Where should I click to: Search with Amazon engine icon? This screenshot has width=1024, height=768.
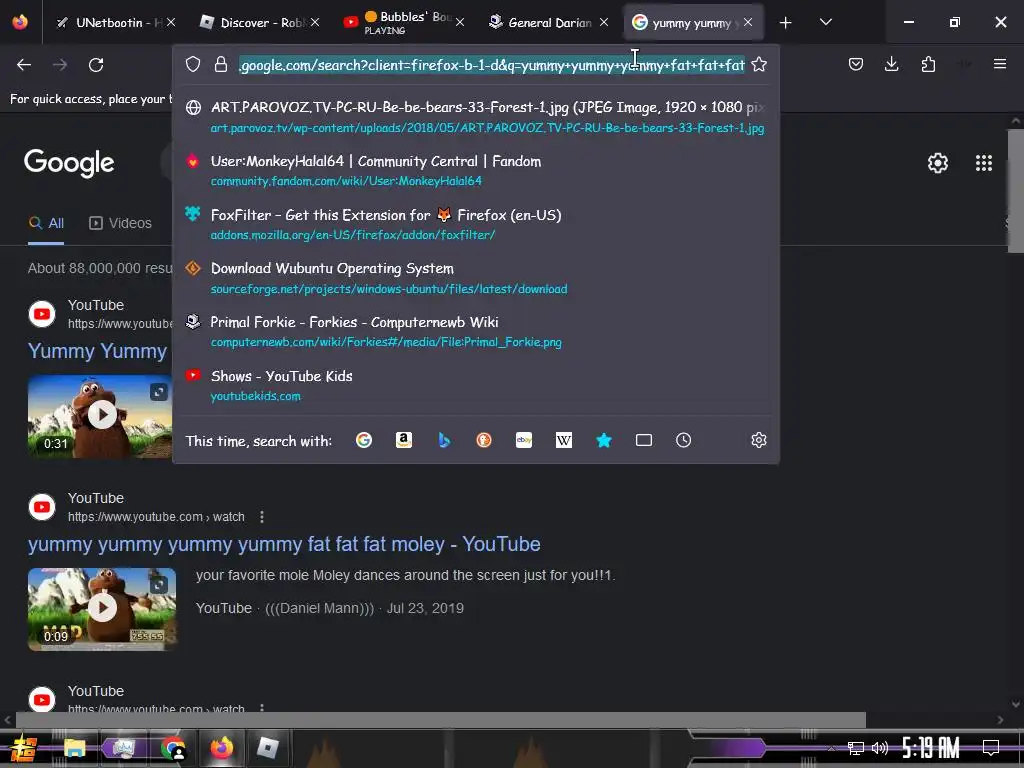[404, 440]
